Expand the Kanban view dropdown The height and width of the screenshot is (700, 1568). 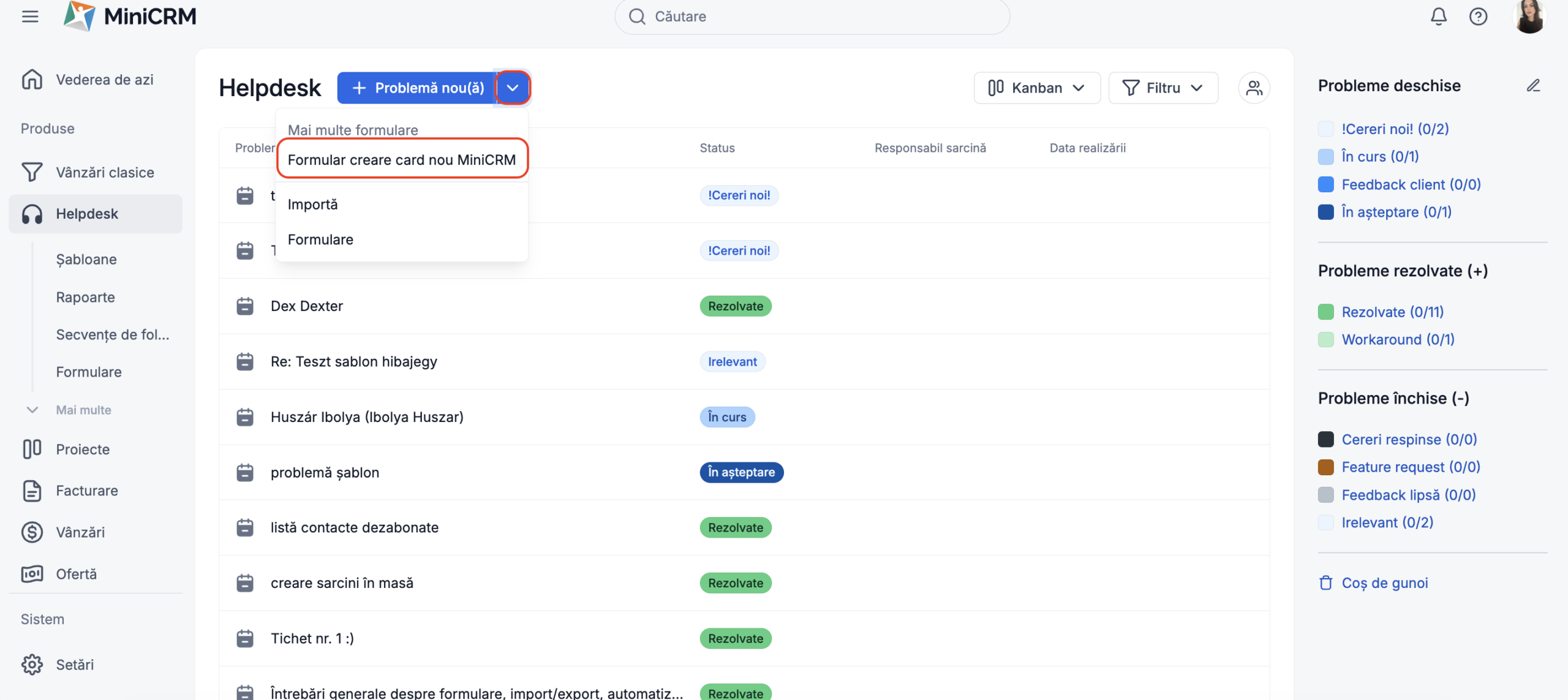pyautogui.click(x=1036, y=88)
